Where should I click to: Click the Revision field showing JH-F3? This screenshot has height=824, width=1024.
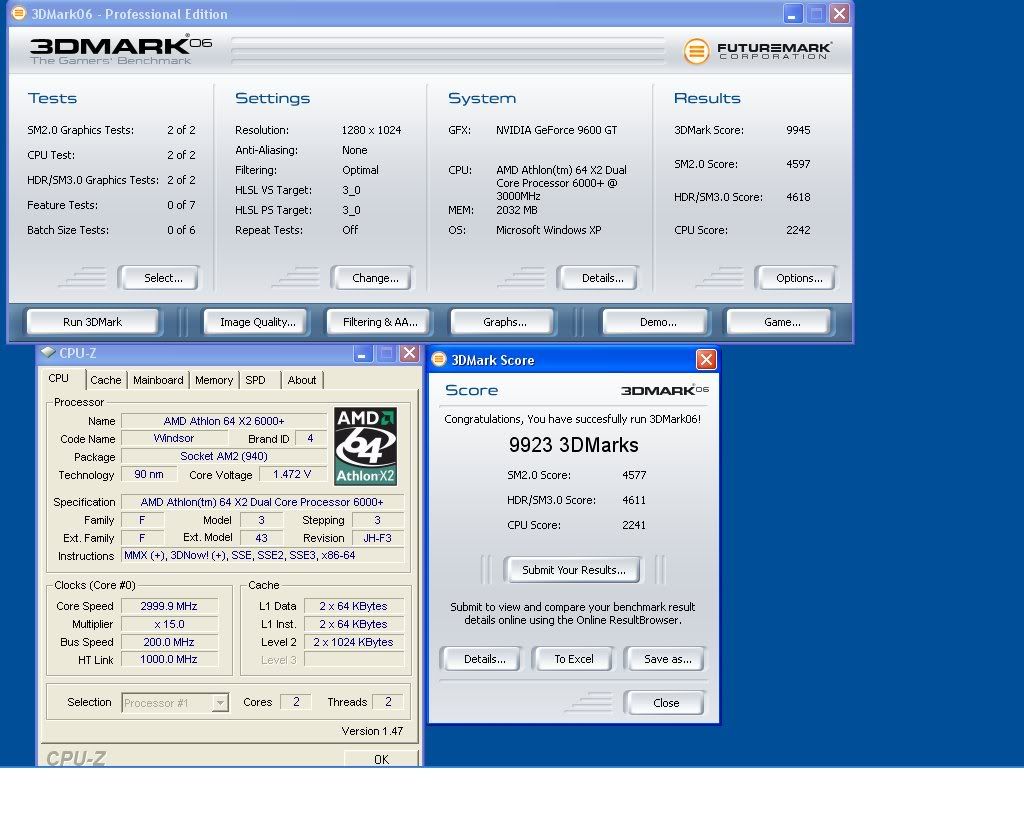point(377,538)
